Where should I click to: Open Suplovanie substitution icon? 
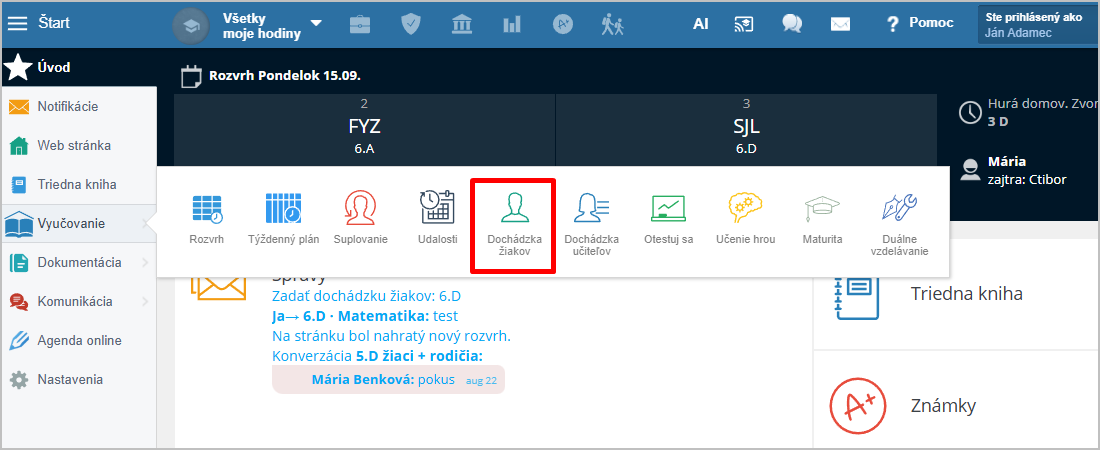pyautogui.click(x=360, y=208)
